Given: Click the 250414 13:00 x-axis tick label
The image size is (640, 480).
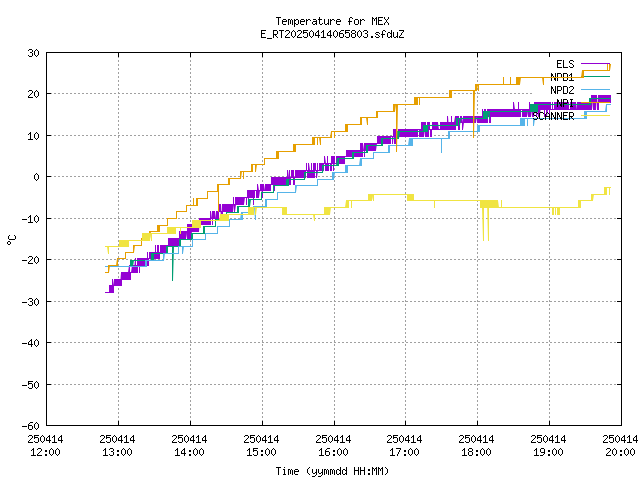Looking at the screenshot, I should pyautogui.click(x=118, y=445).
